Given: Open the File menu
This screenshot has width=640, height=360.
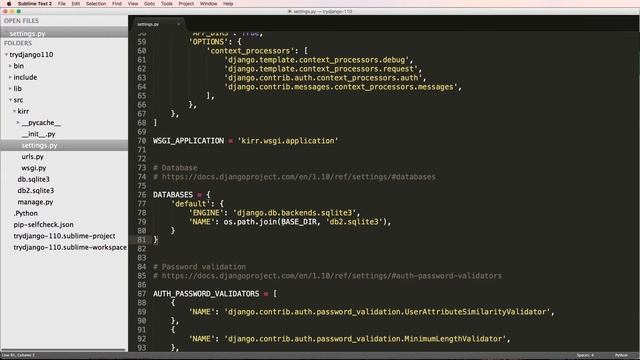Looking at the screenshot, I should click(62, 4).
